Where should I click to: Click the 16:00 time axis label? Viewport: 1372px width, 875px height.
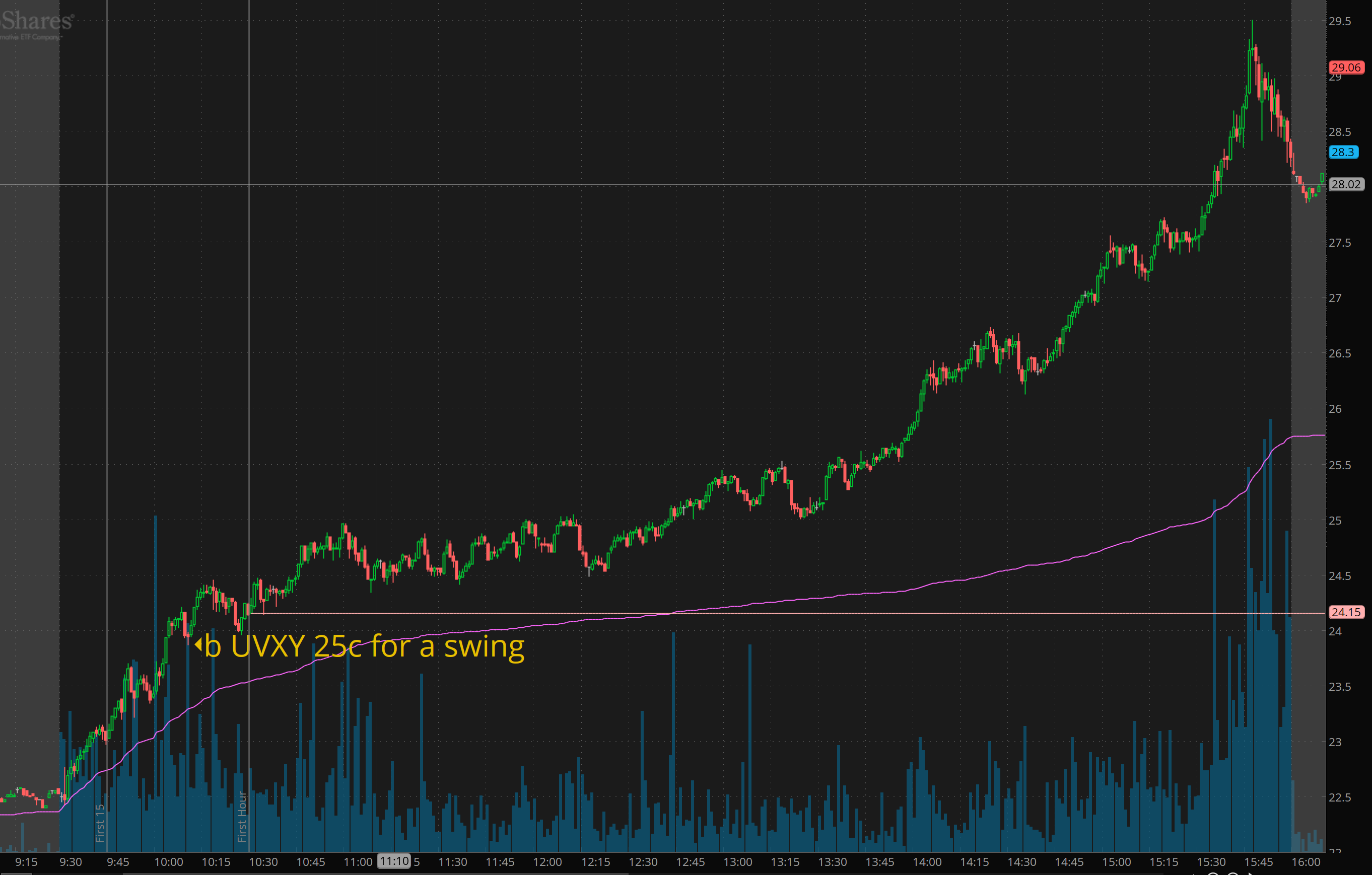tap(1306, 862)
